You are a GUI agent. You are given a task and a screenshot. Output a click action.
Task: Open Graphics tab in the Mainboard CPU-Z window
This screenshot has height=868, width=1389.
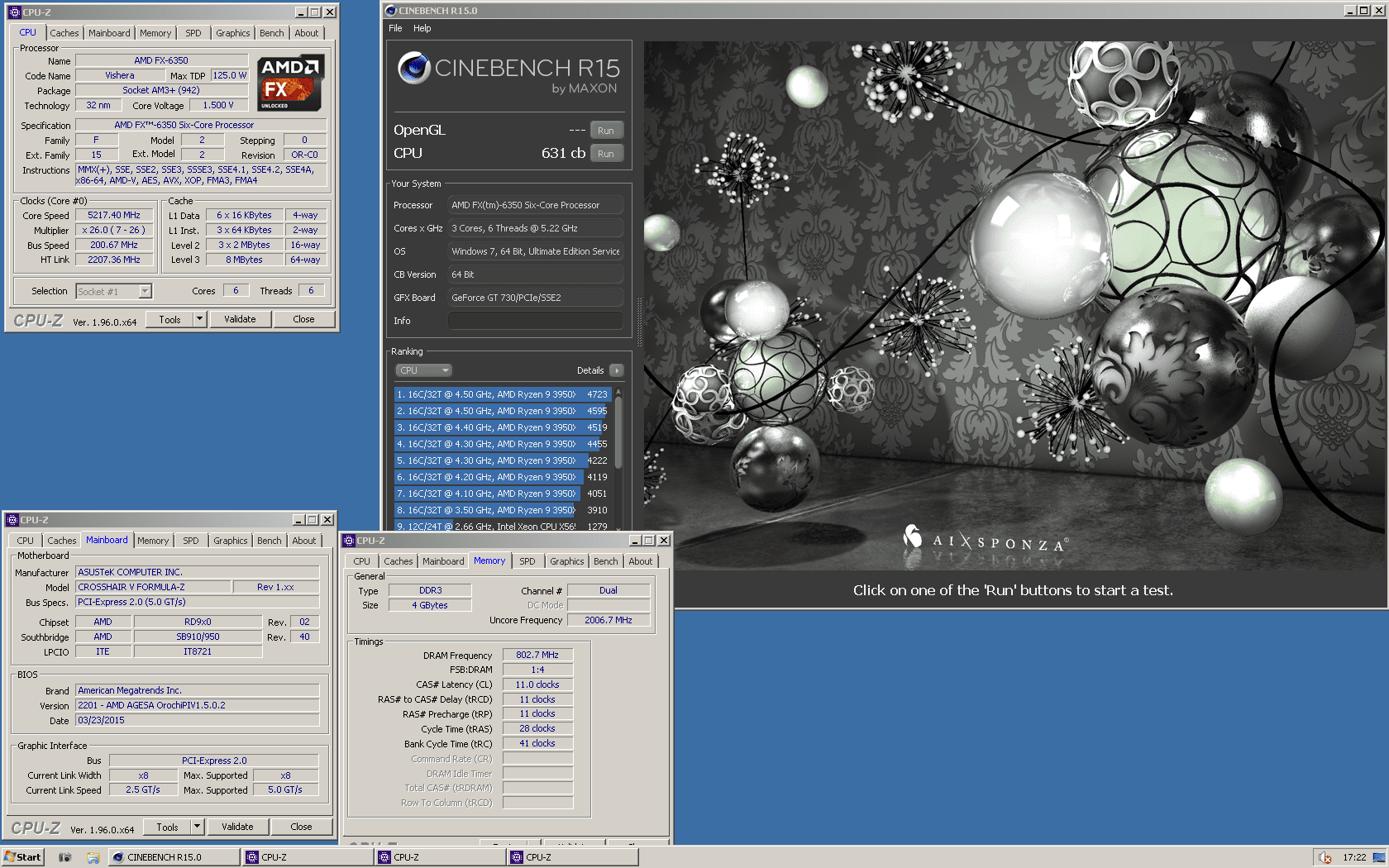[x=230, y=541]
